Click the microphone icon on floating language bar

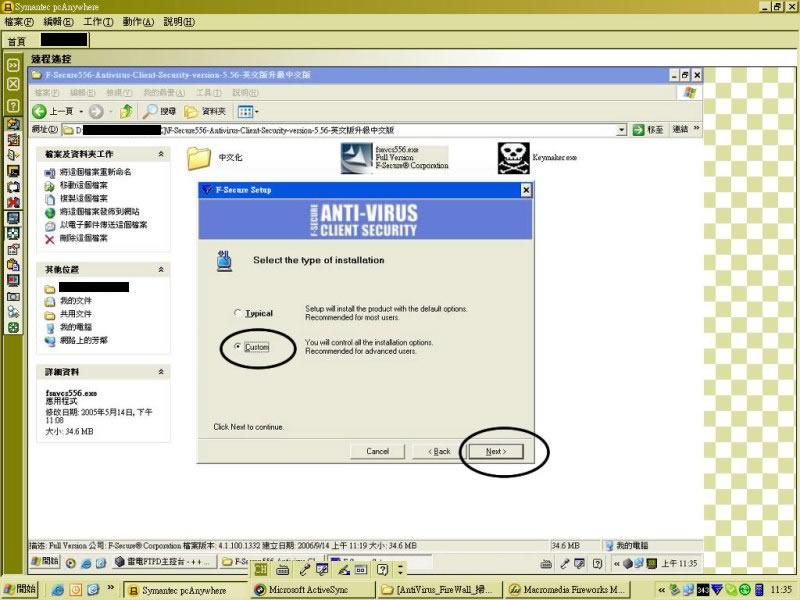tap(304, 569)
